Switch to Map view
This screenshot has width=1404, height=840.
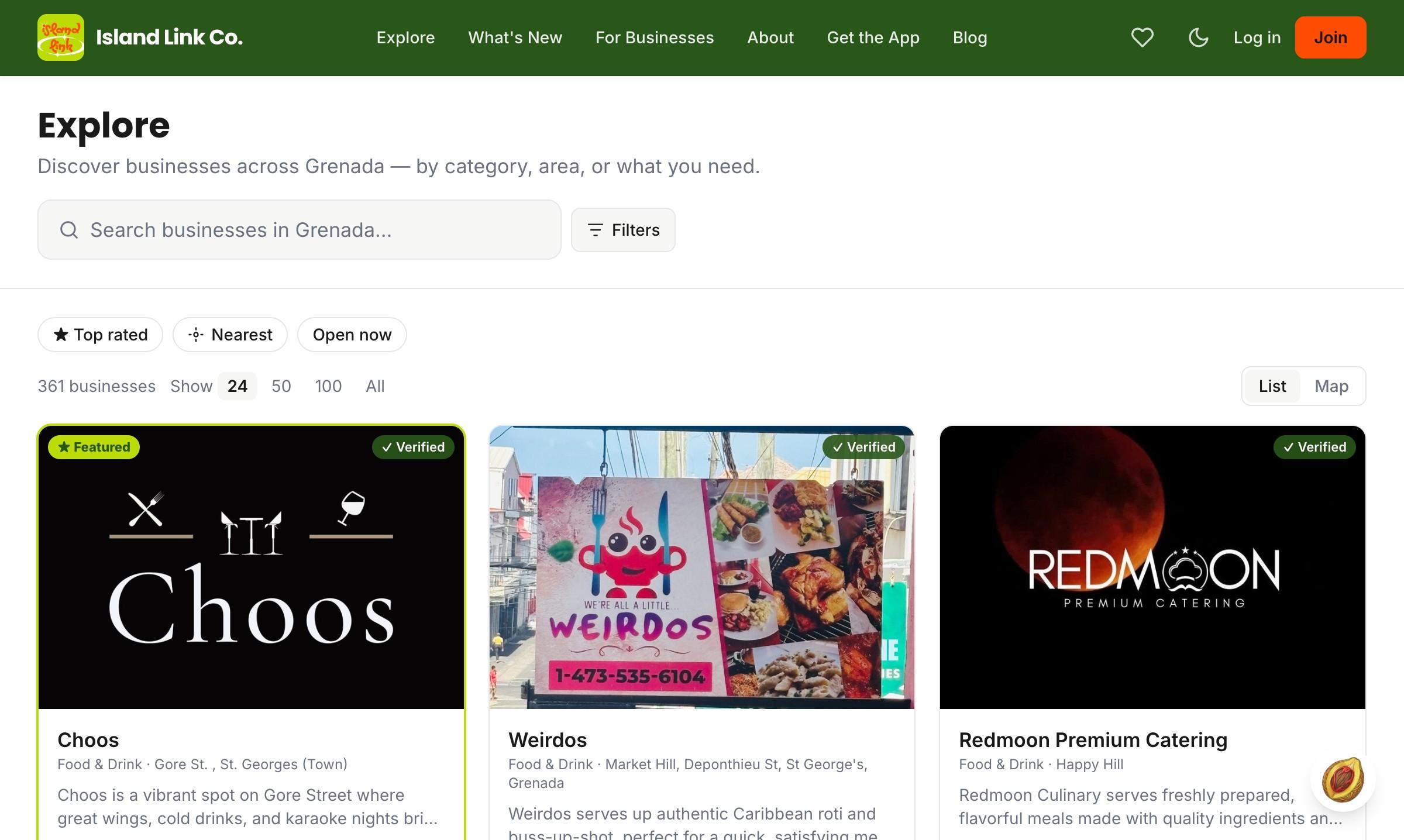pyautogui.click(x=1331, y=386)
